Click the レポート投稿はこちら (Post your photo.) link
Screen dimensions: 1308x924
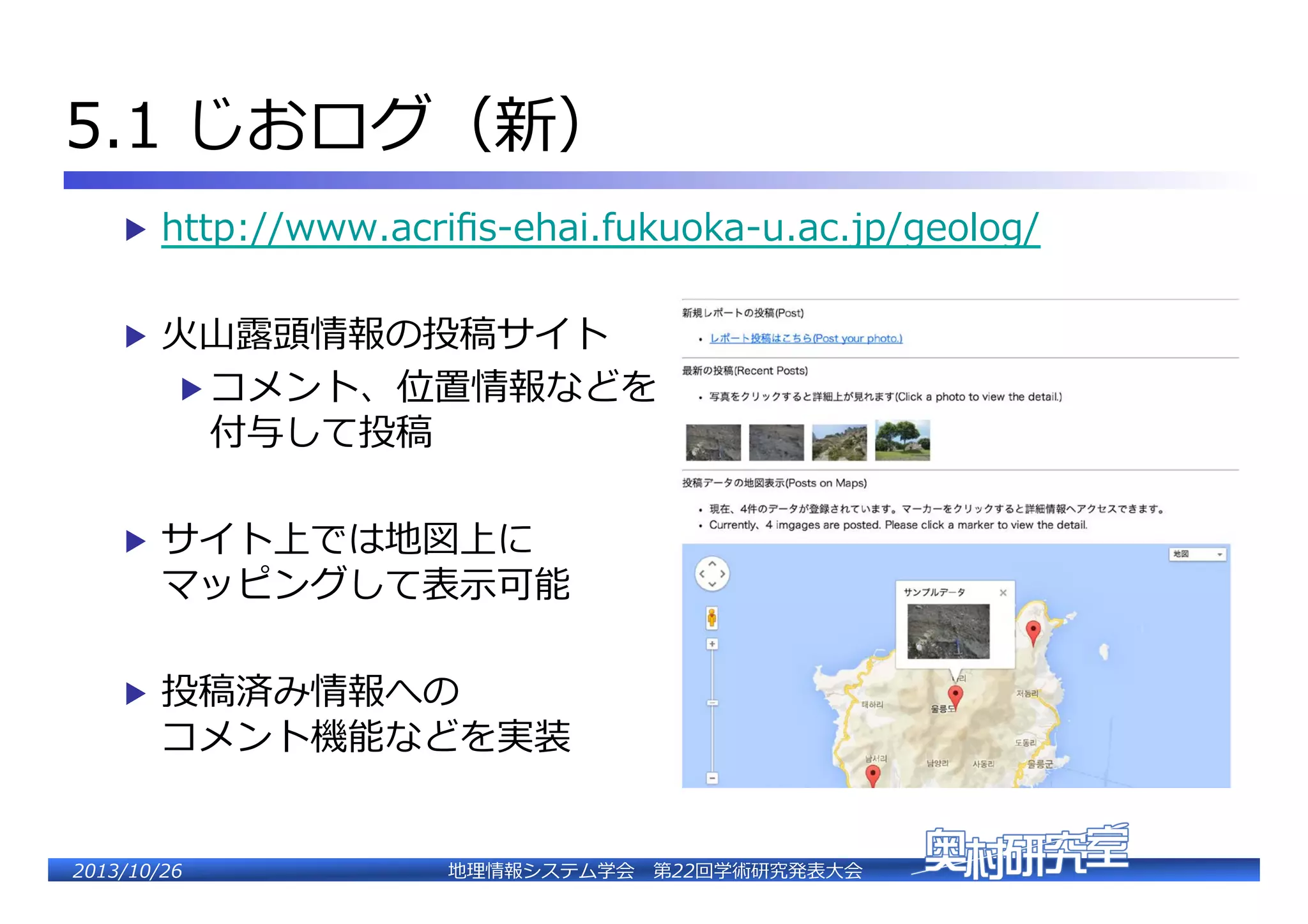pos(806,338)
